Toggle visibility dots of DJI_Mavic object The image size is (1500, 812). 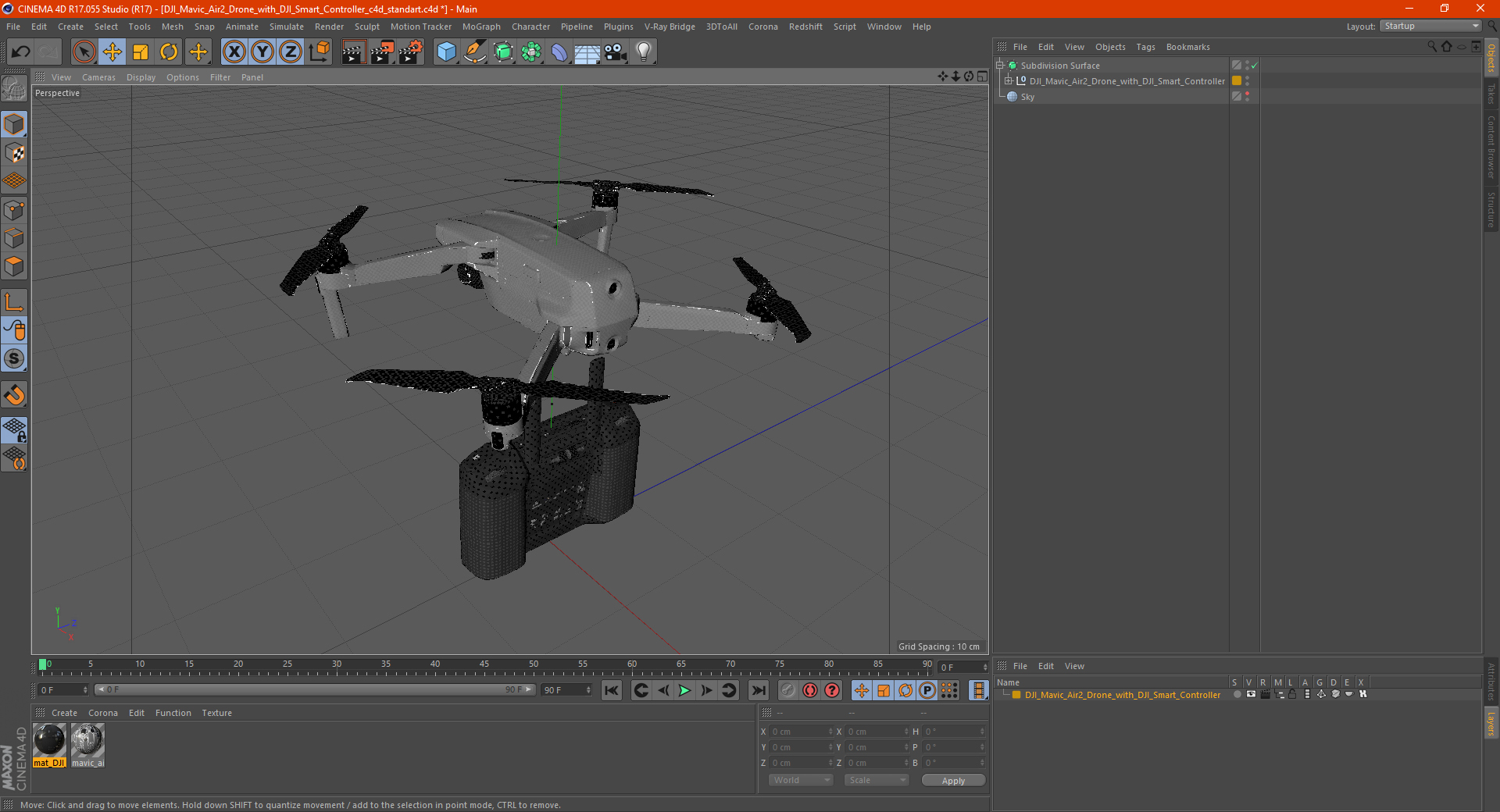1247,81
